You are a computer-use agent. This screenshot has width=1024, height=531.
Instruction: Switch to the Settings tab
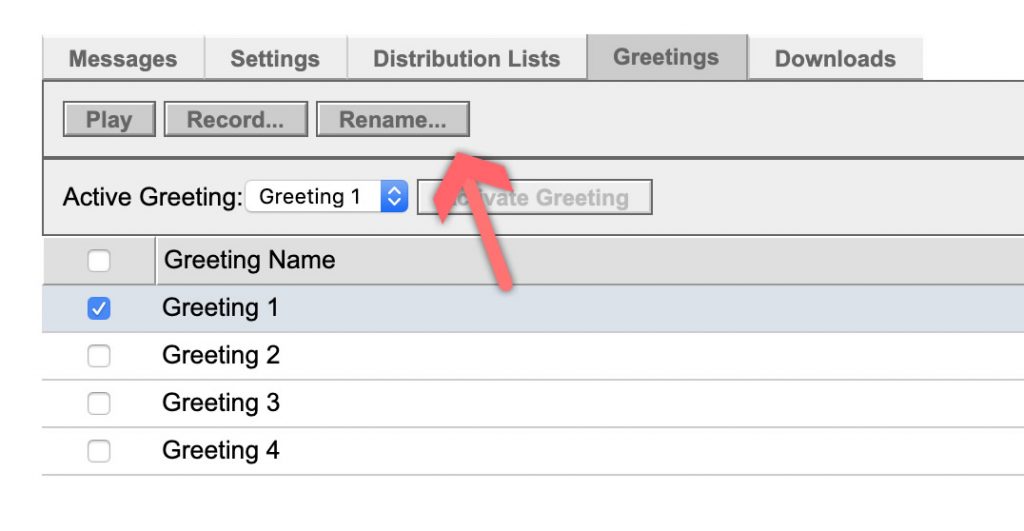[275, 58]
